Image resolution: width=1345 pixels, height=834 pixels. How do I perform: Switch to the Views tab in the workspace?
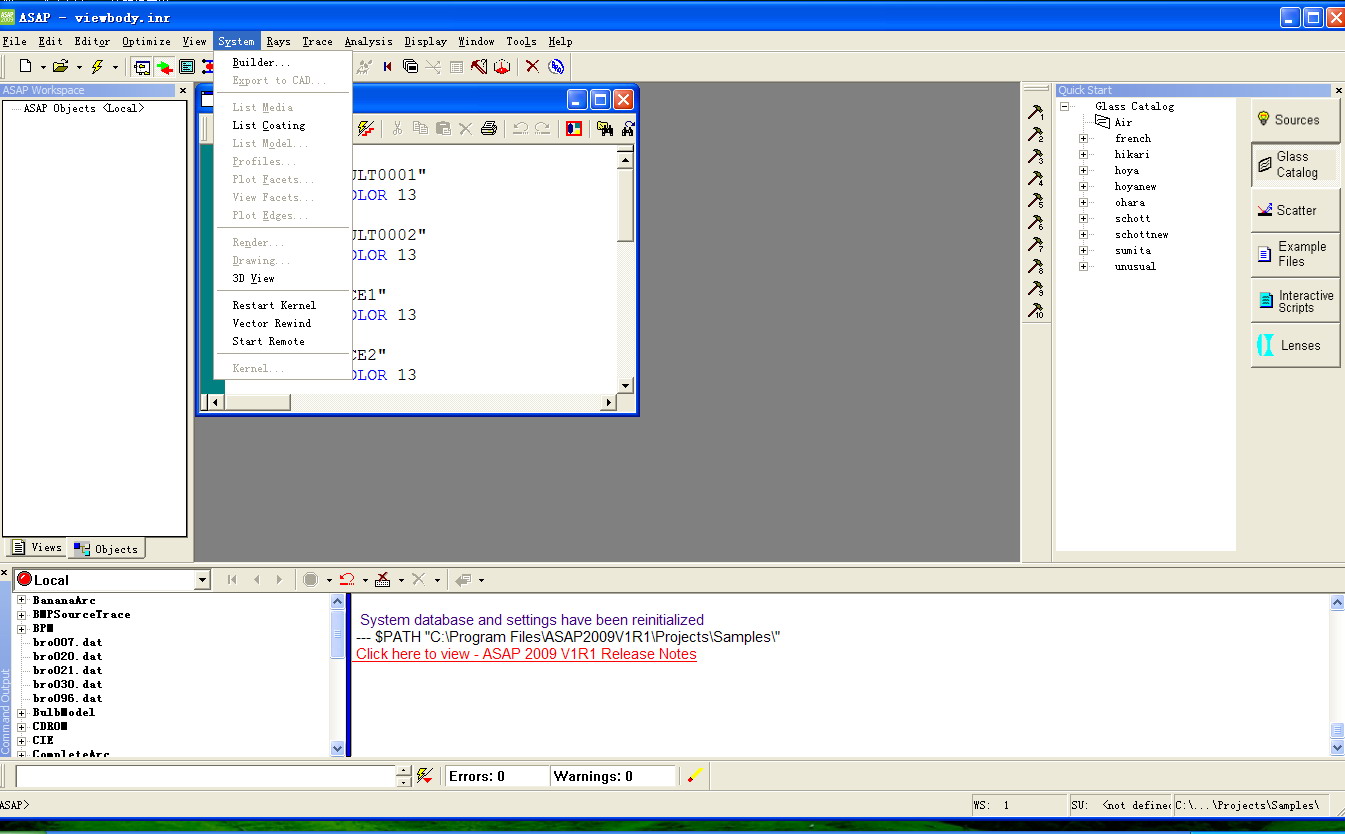[x=37, y=547]
